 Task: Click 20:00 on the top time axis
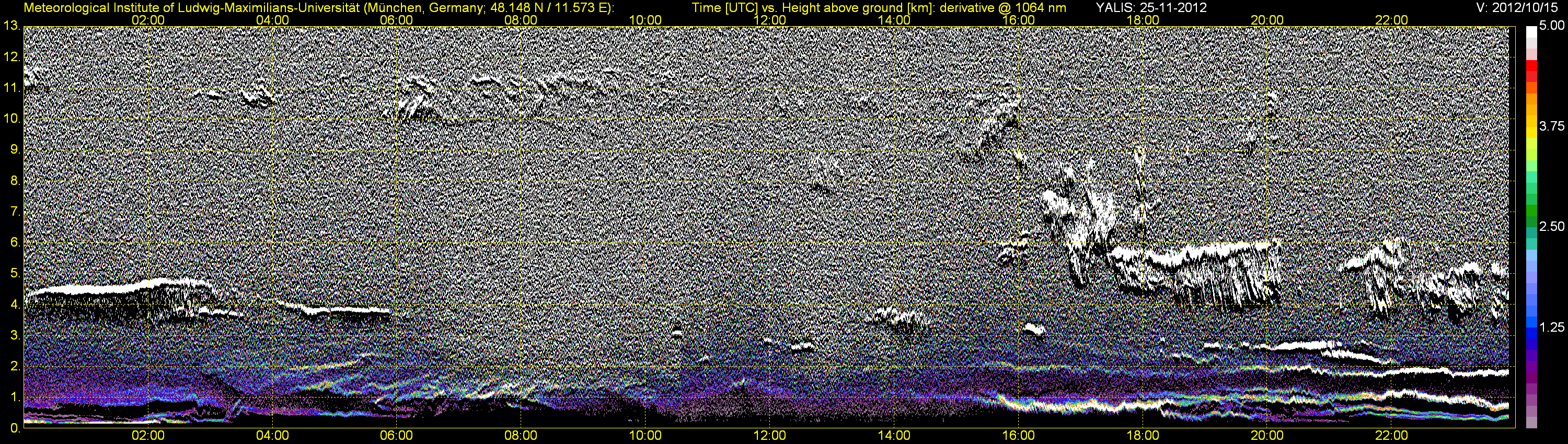1267,20
